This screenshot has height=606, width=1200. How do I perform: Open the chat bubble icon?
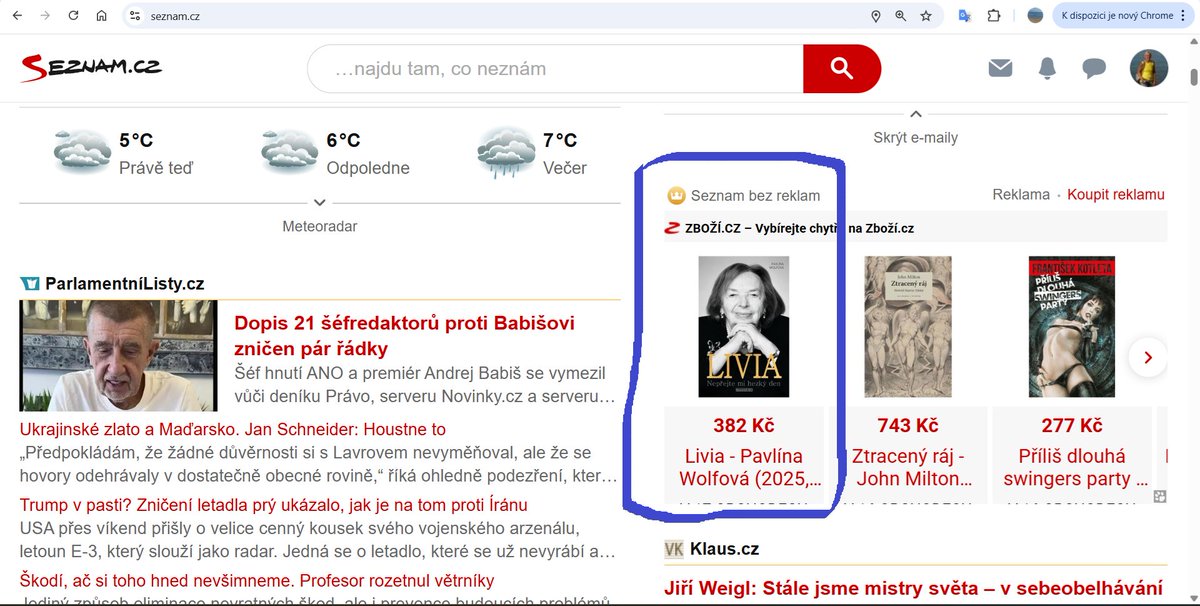[1093, 68]
